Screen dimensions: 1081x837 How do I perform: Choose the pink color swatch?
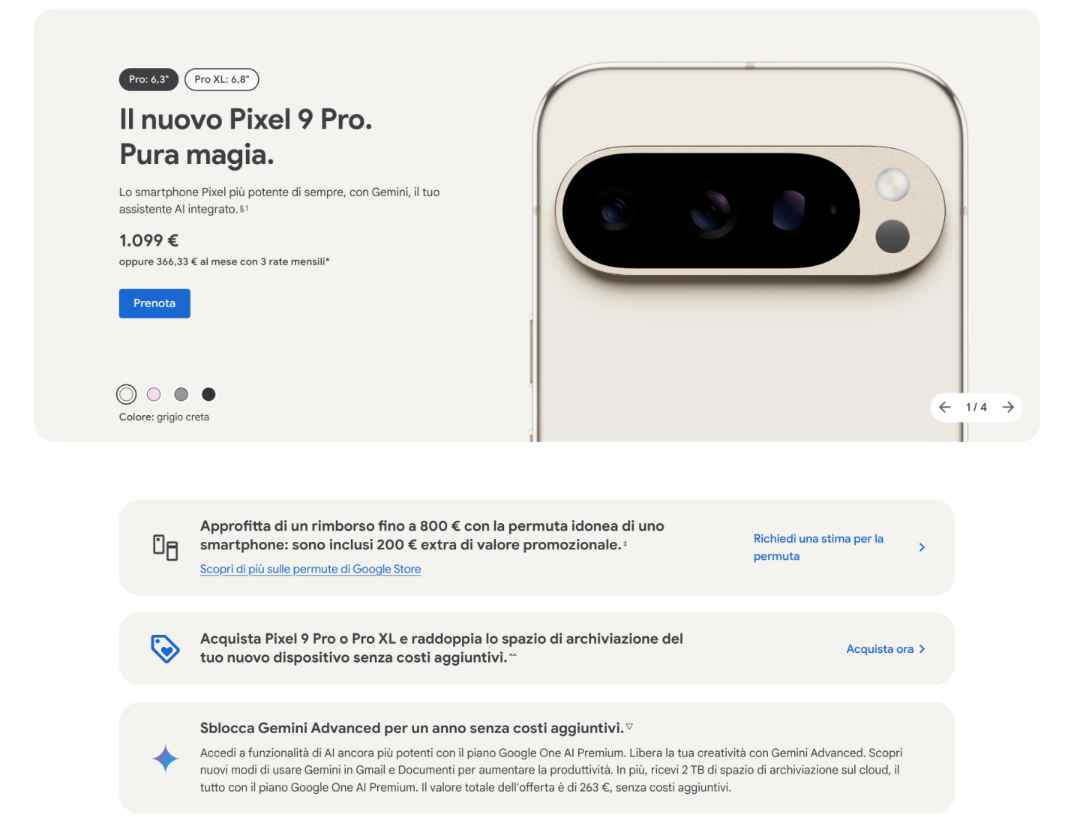click(x=154, y=394)
